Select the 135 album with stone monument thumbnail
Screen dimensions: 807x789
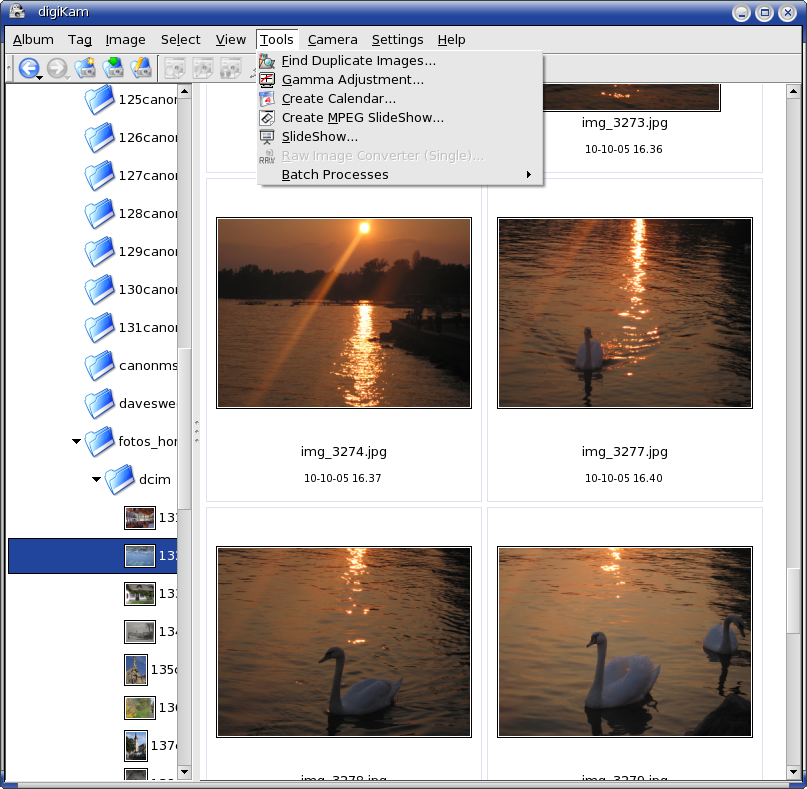click(x=150, y=670)
